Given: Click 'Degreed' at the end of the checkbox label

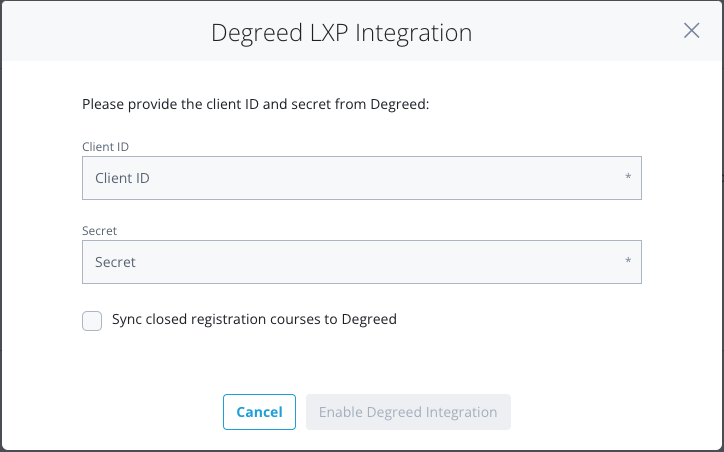Looking at the screenshot, I should point(369,319).
